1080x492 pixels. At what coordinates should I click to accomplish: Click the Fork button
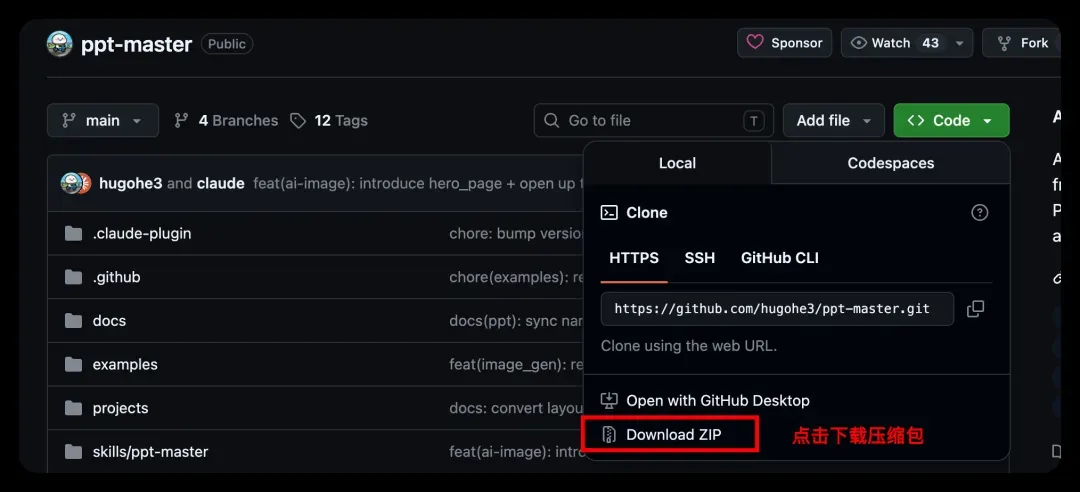(1022, 43)
